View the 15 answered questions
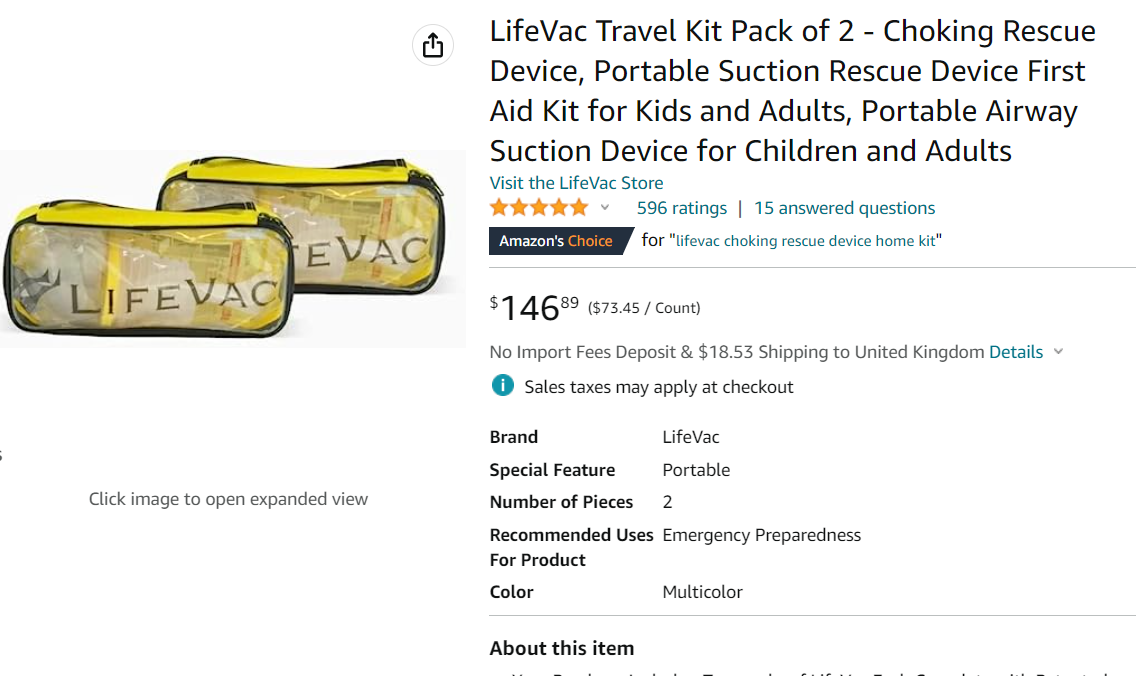Screen dimensions: 1145x676 point(845,208)
